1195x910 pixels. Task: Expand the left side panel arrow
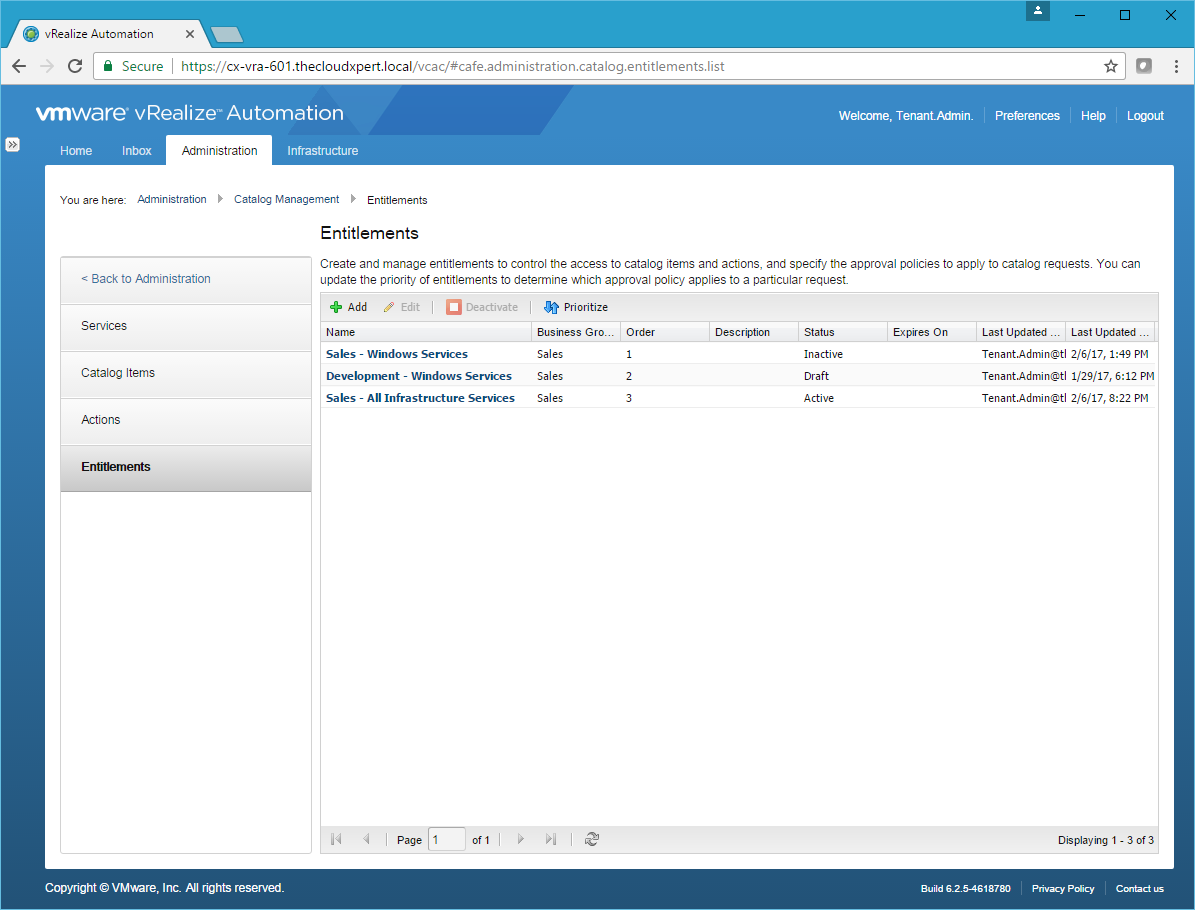(12, 145)
